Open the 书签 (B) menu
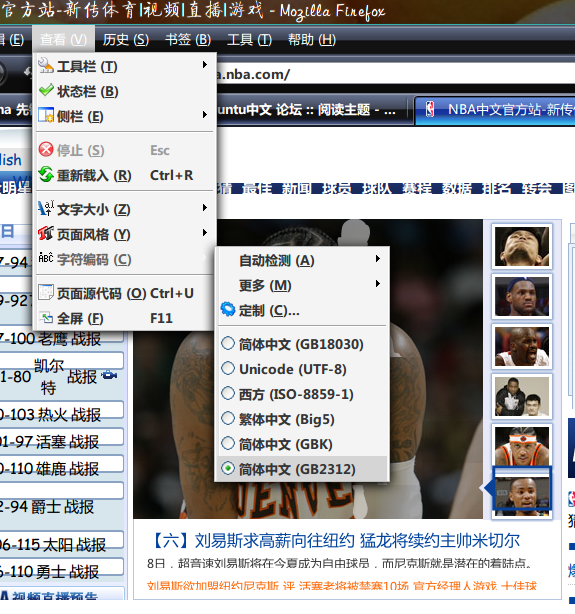Image resolution: width=575 pixels, height=614 pixels. pyautogui.click(x=188, y=40)
